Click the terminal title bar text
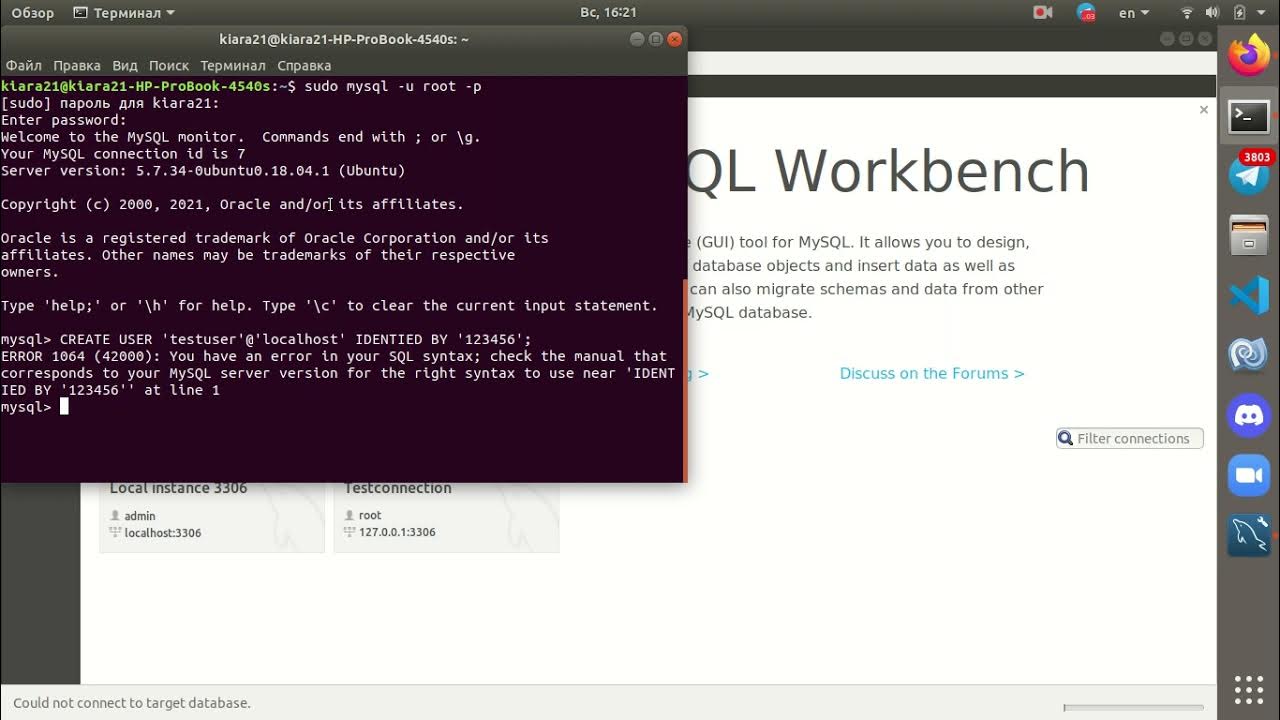The height and width of the screenshot is (720, 1280). [x=344, y=39]
